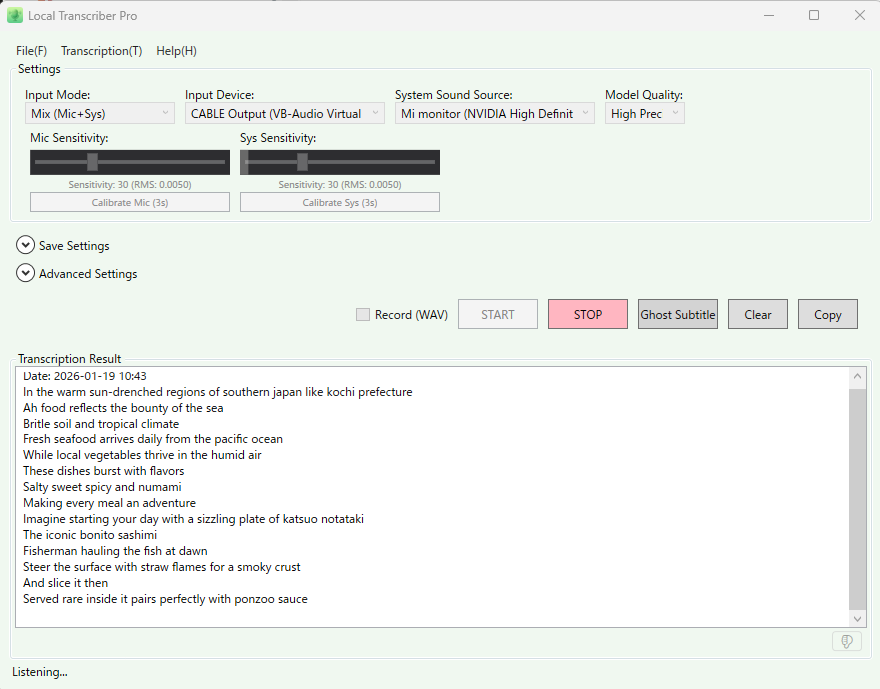Click line 'Fisherman hauling the fish at dawn'
This screenshot has height=689, width=880.
pyautogui.click(x=115, y=551)
